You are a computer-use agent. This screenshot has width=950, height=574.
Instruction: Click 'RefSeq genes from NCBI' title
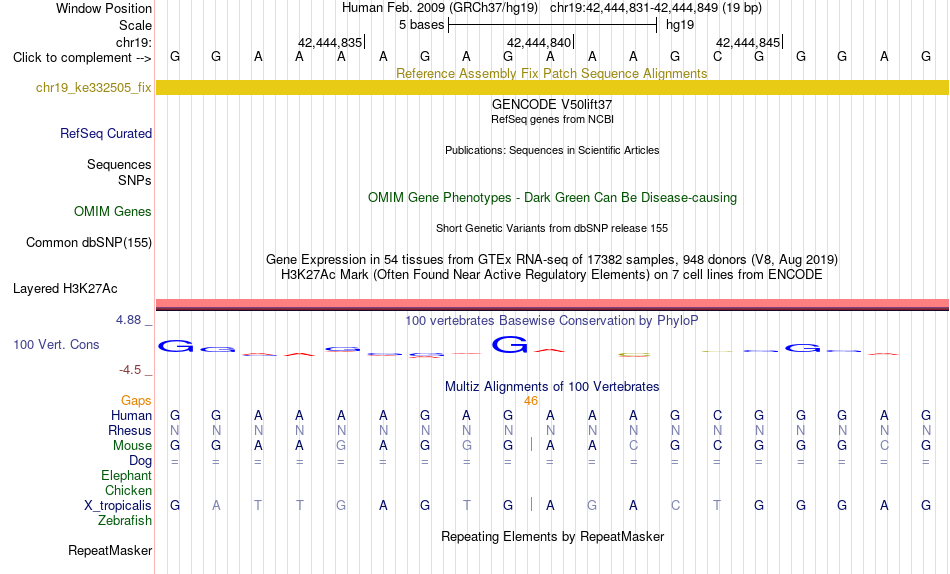click(x=552, y=119)
